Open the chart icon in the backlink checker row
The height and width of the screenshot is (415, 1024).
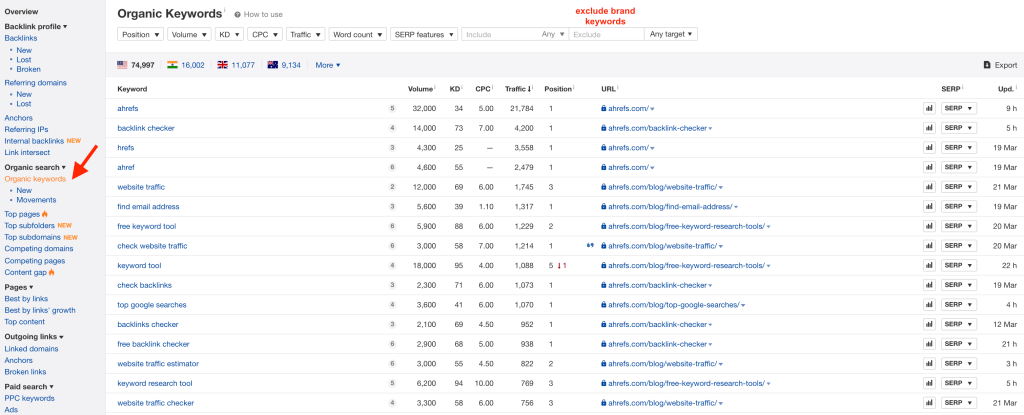click(929, 128)
